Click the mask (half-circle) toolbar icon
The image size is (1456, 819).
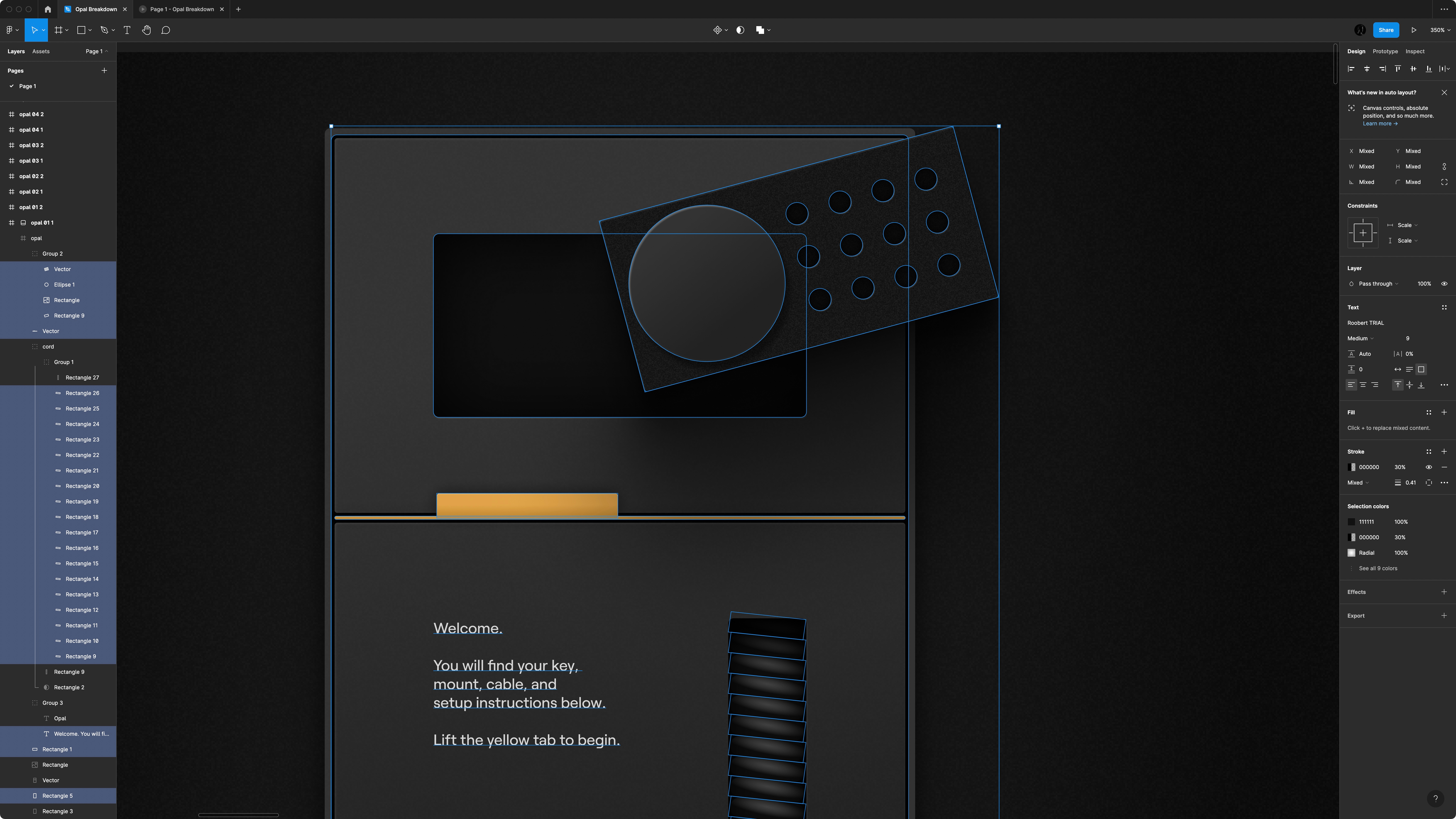coord(740,30)
